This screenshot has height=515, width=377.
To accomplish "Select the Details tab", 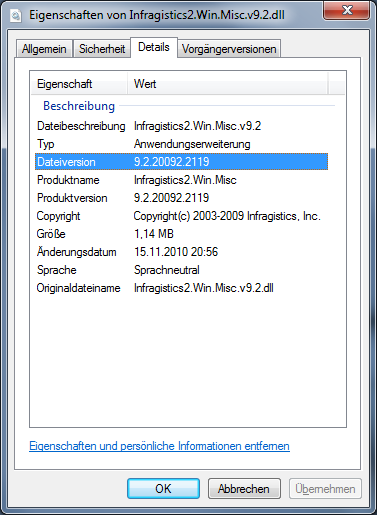I will click(154, 47).
